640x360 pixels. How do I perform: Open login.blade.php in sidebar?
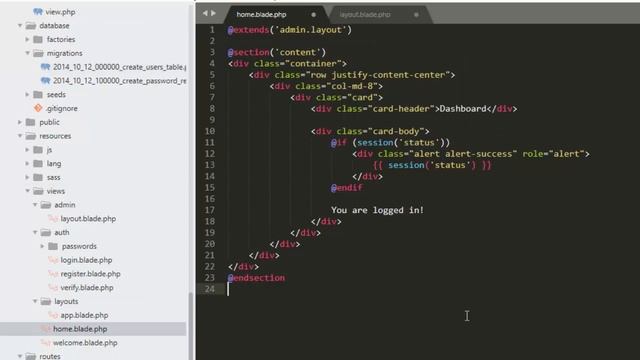point(86,260)
